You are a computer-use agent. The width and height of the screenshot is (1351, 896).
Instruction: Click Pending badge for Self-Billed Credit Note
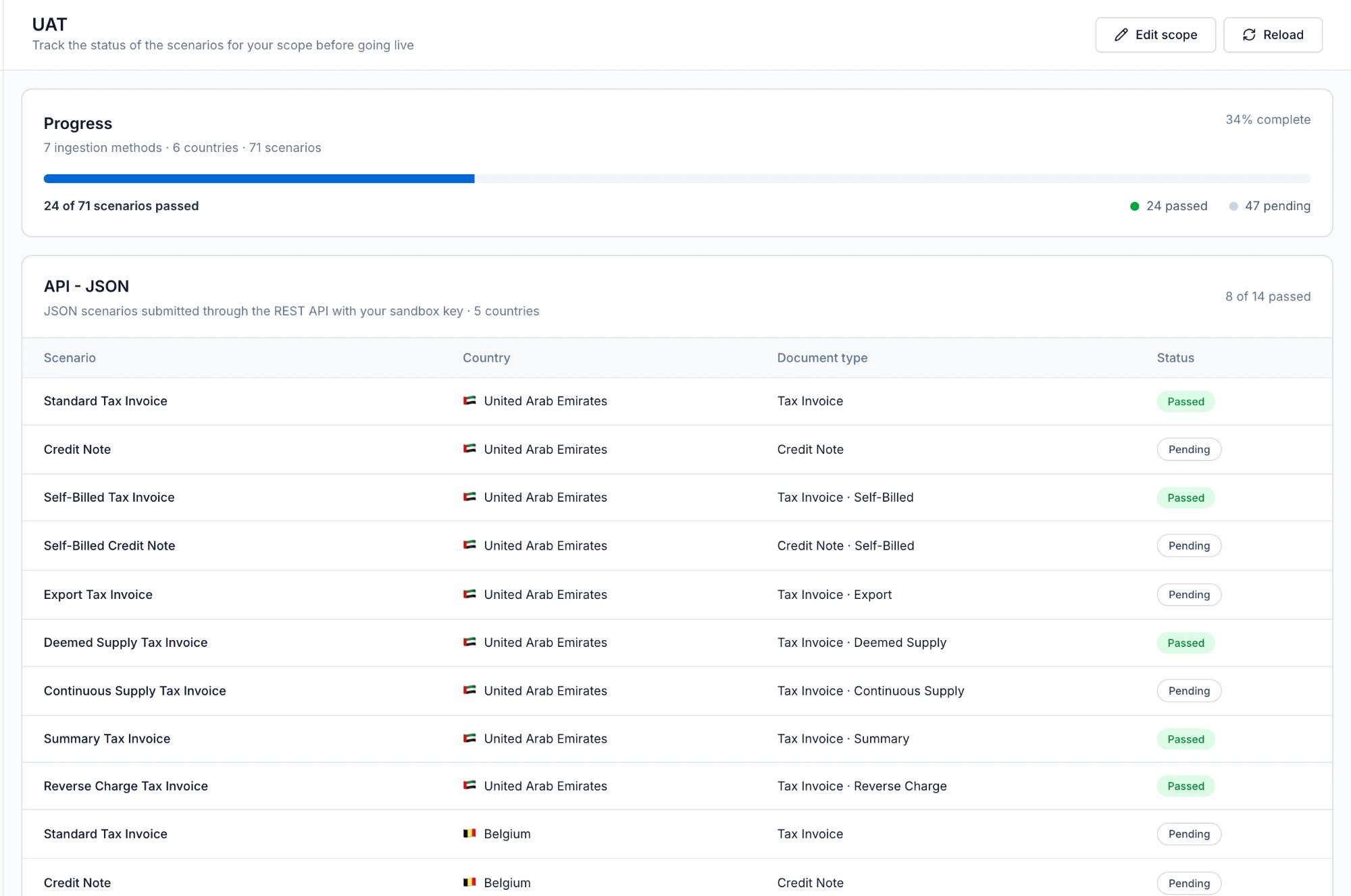[x=1189, y=546]
